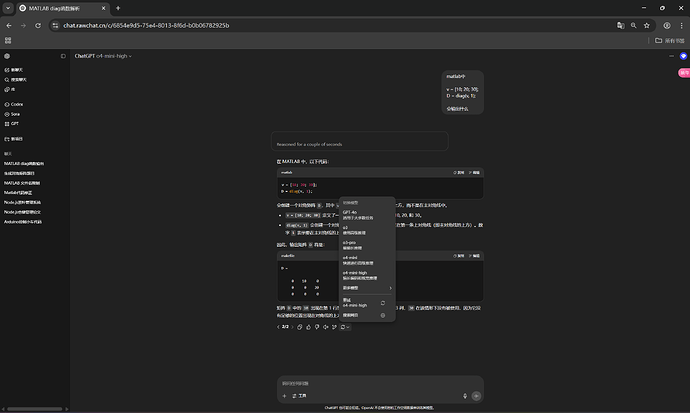
Task: Select o3-pro in the model switch menu
Action: [367, 245]
